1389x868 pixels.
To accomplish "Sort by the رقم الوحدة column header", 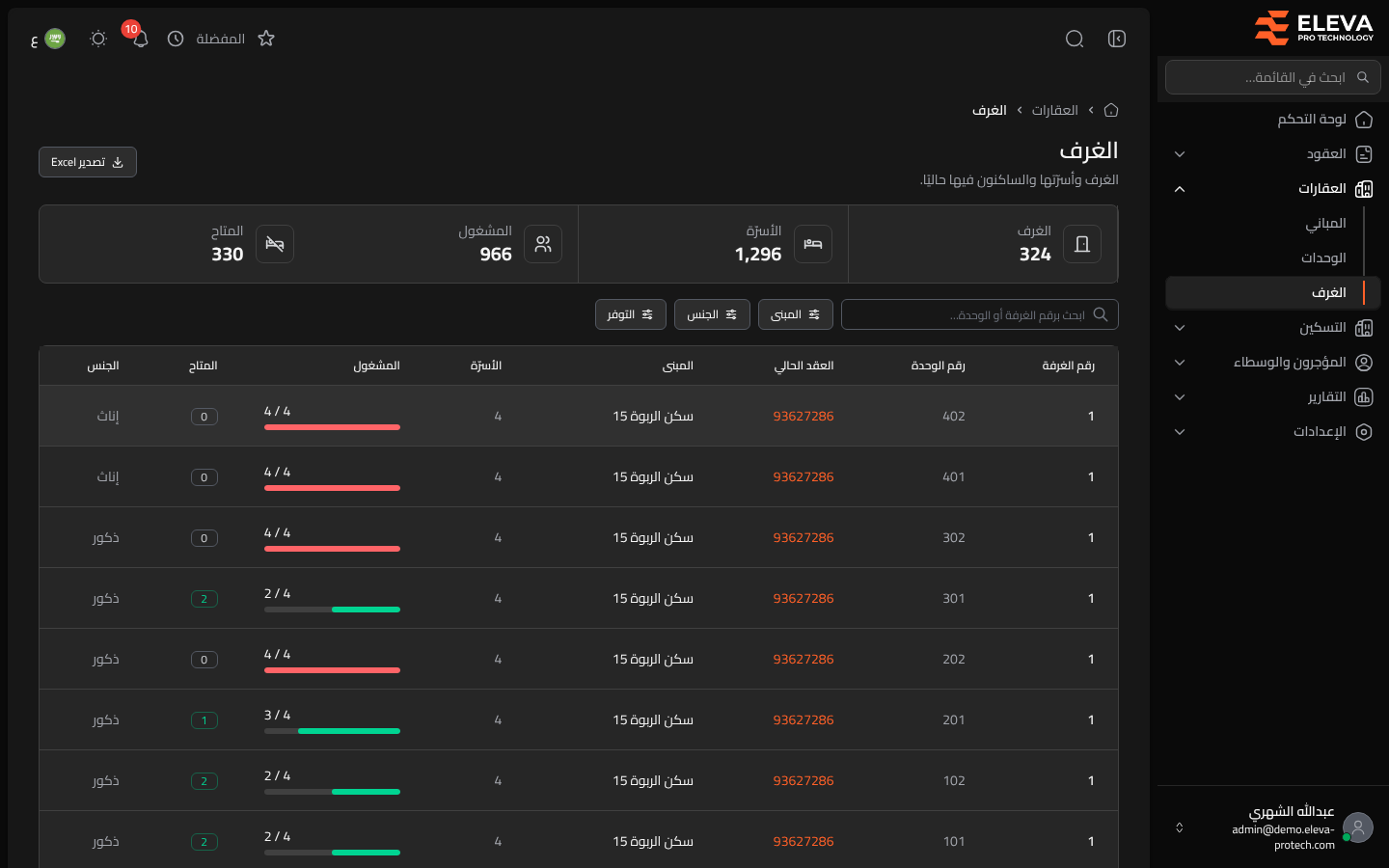I will (x=939, y=366).
